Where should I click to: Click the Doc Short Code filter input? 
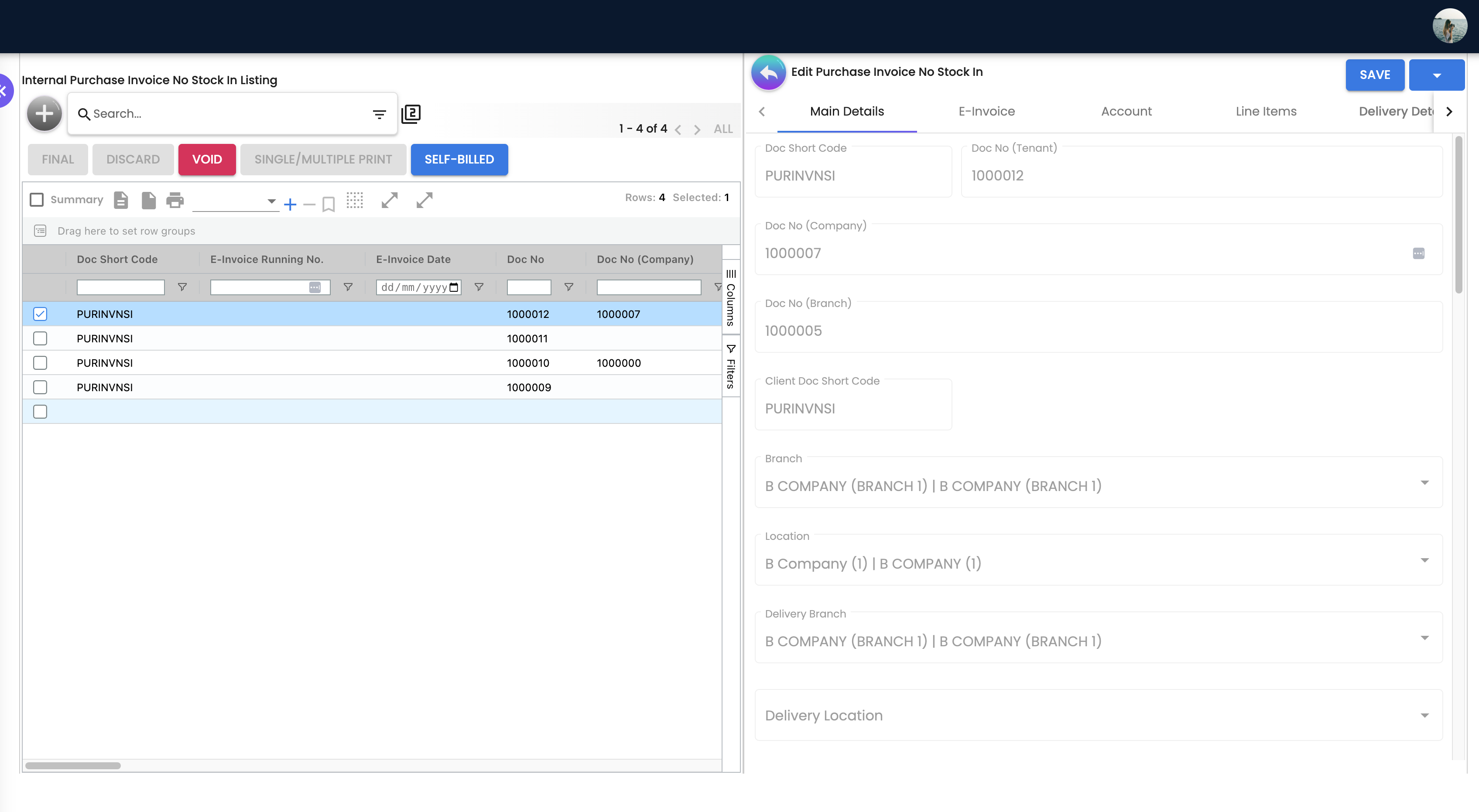[120, 287]
